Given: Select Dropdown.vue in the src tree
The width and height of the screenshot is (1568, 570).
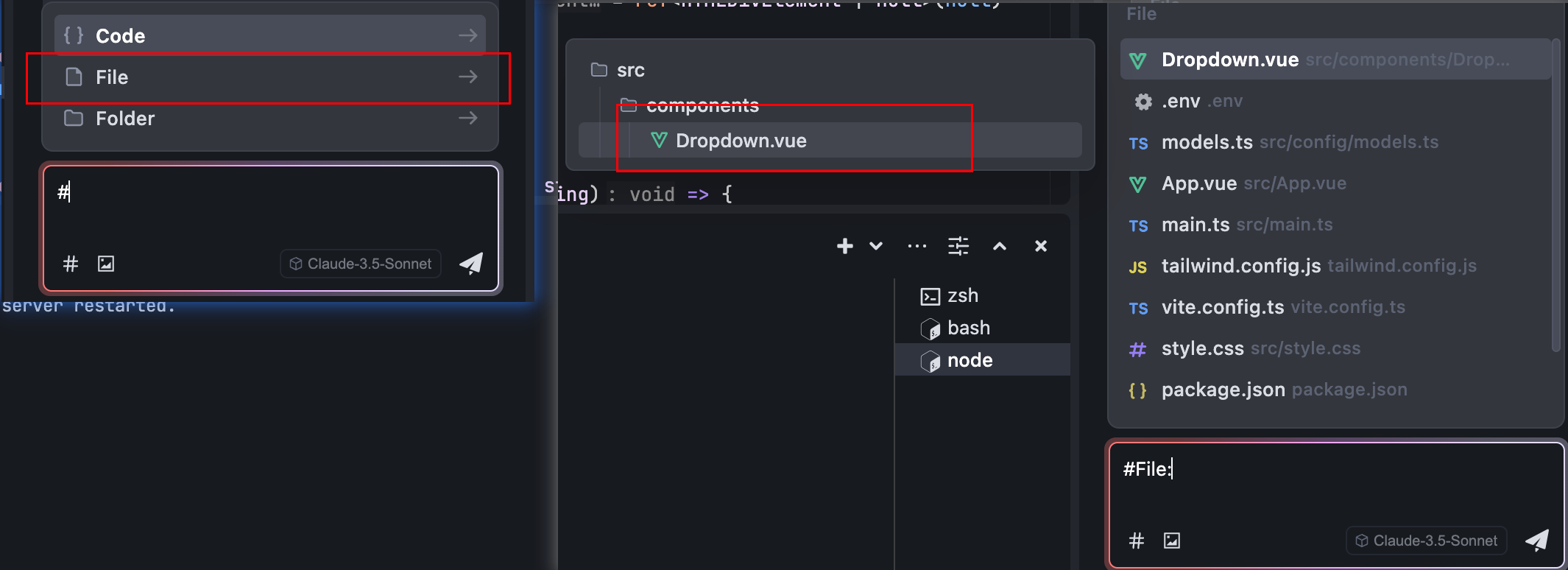Looking at the screenshot, I should [741, 141].
